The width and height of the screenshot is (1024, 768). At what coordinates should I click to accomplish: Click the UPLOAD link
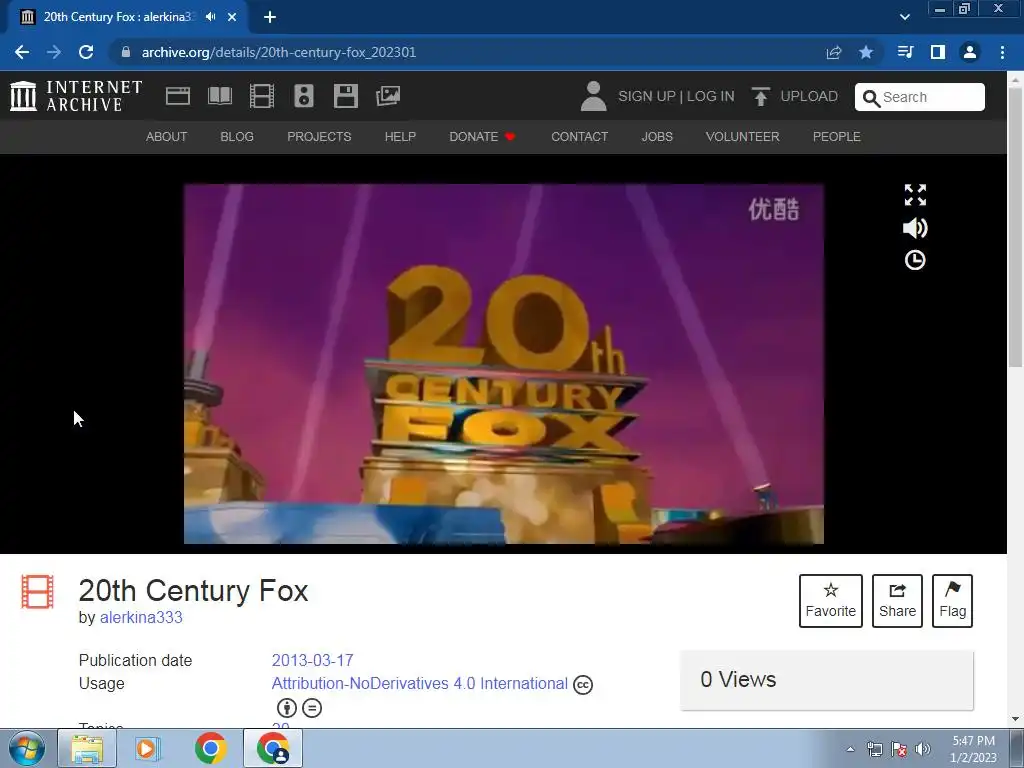[x=809, y=96]
